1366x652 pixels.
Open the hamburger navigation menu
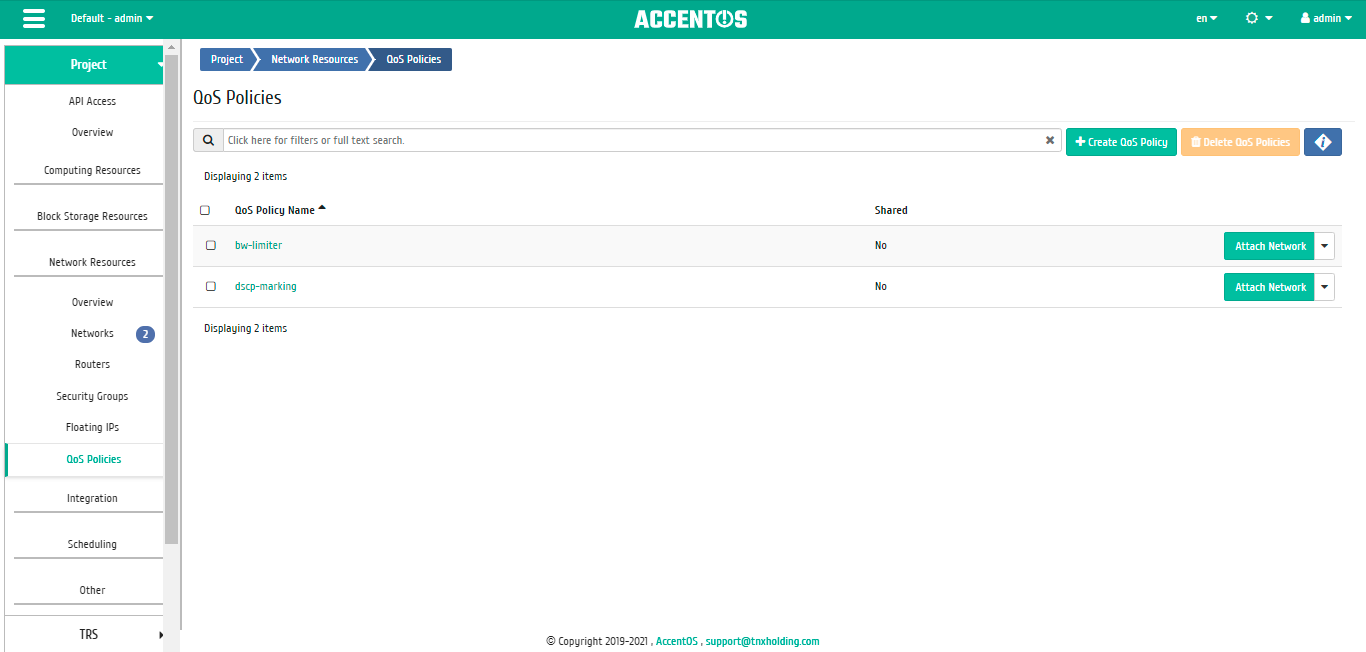coord(34,19)
